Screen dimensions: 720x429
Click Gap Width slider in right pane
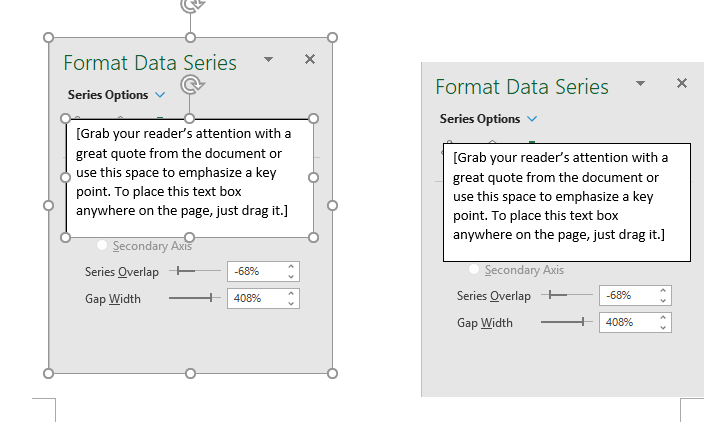[x=567, y=322]
